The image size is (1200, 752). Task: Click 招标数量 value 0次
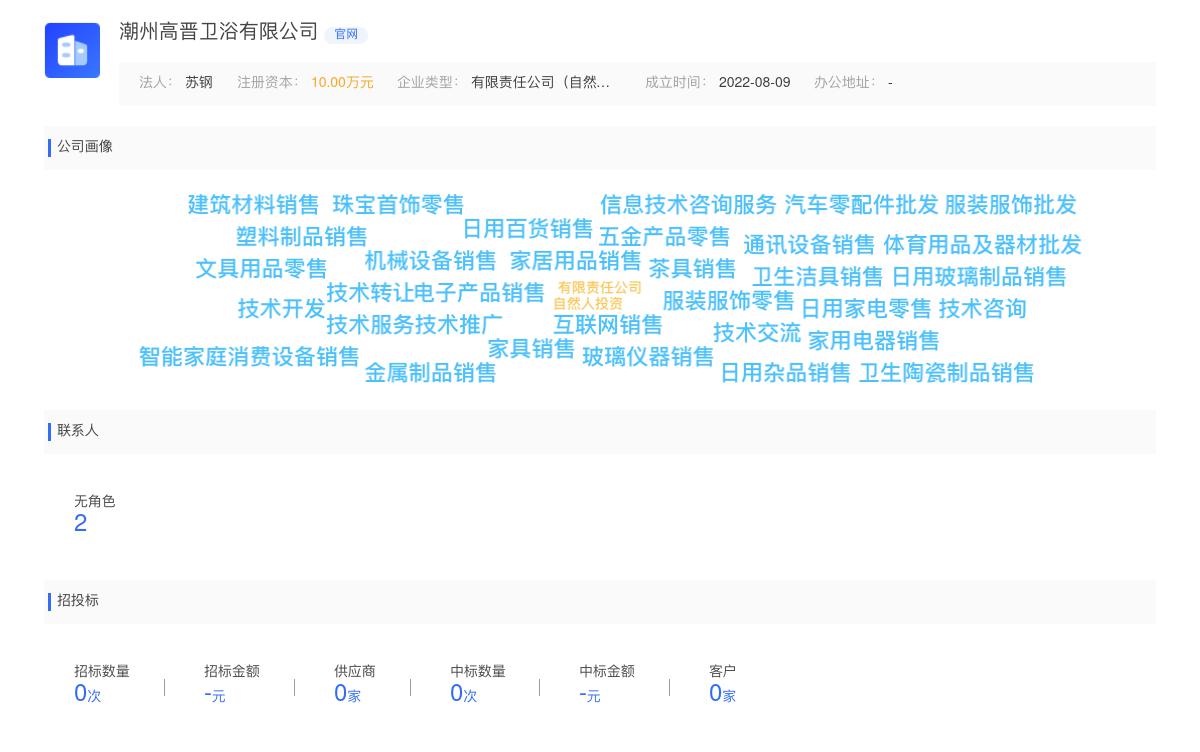pos(88,694)
